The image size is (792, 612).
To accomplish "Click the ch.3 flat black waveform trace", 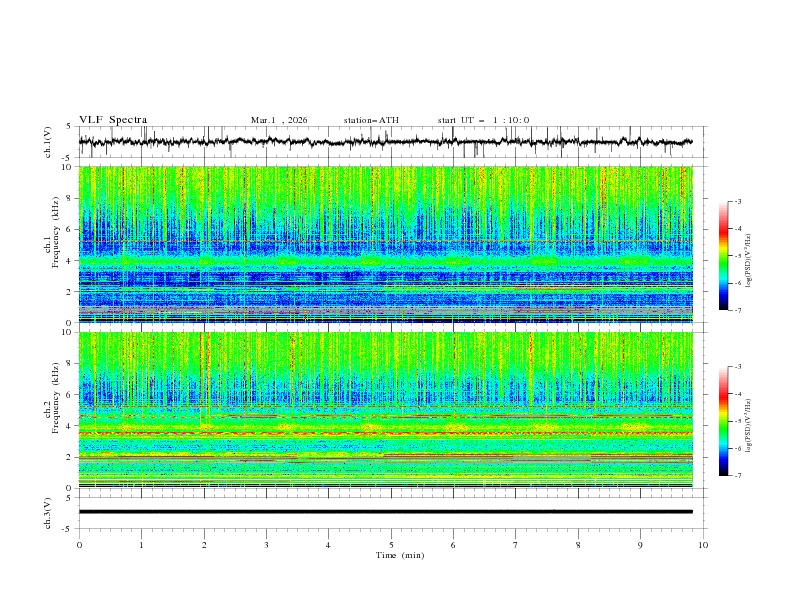I will [385, 512].
